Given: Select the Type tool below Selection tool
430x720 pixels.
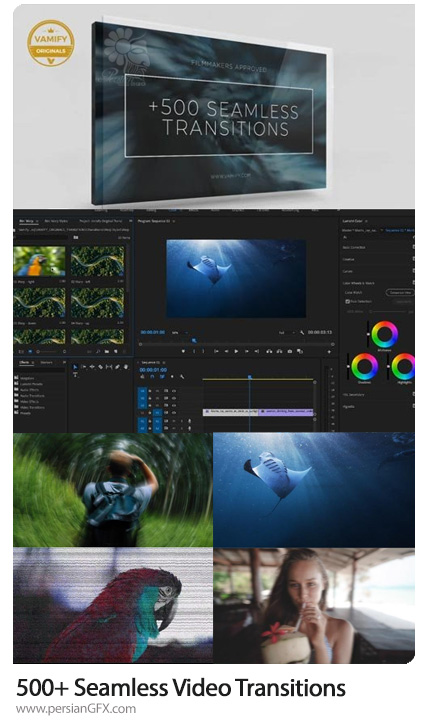Looking at the screenshot, I should tap(75, 375).
